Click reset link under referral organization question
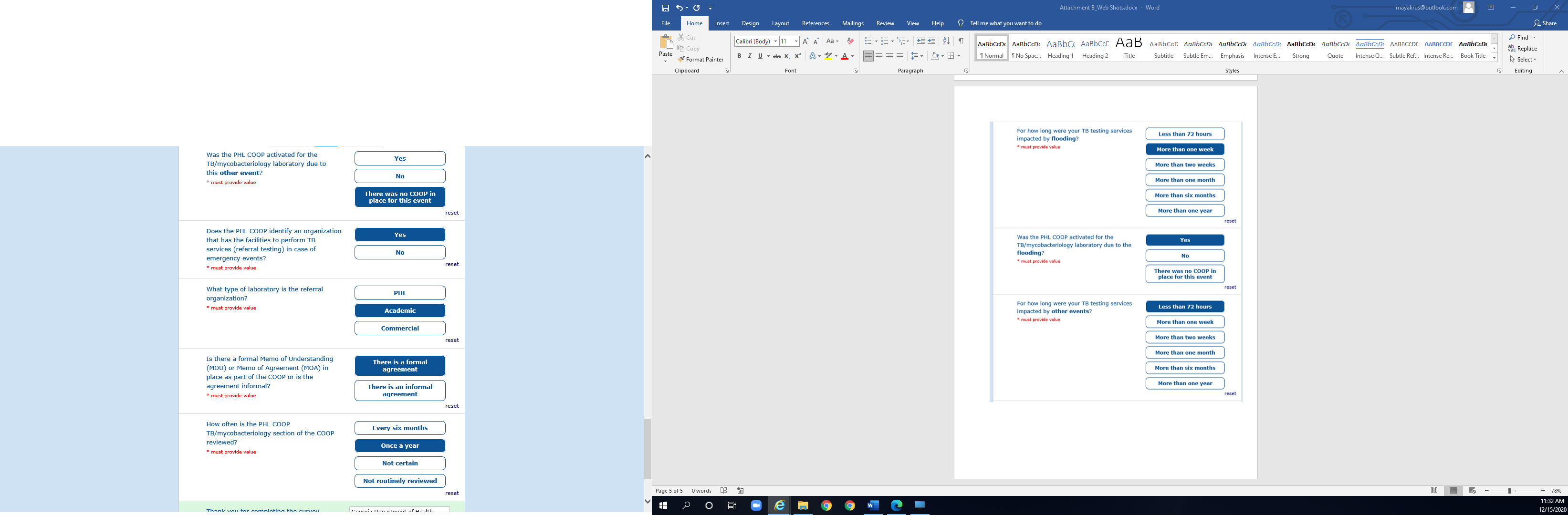The height and width of the screenshot is (515, 1568). (x=452, y=340)
